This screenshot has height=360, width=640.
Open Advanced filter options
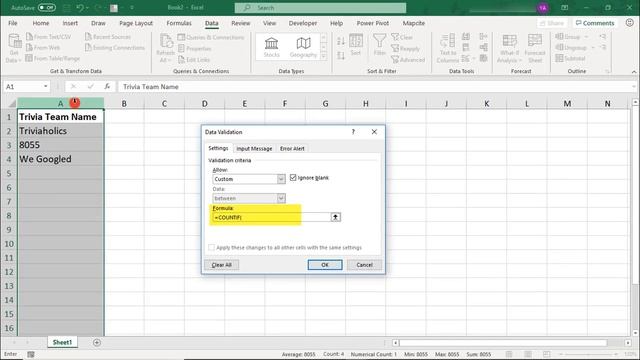click(408, 60)
